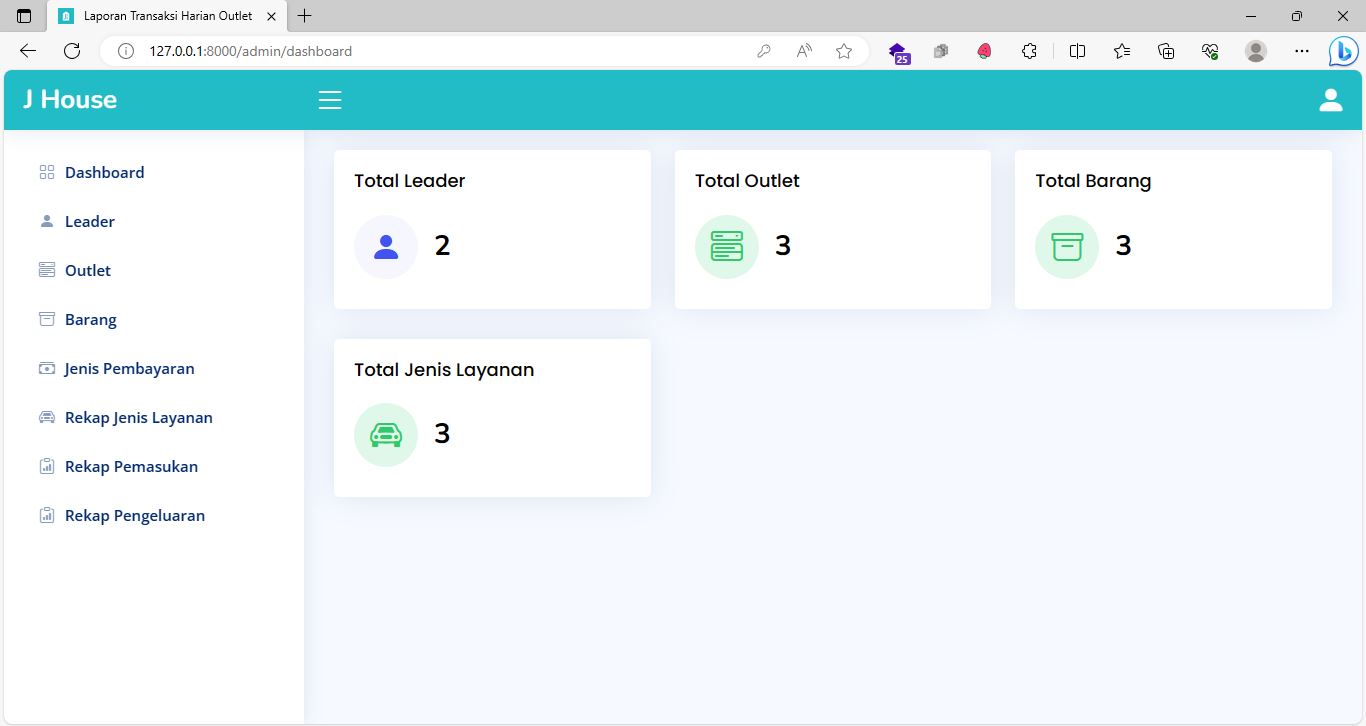
Task: Add this page to favorites star icon
Action: (x=844, y=51)
